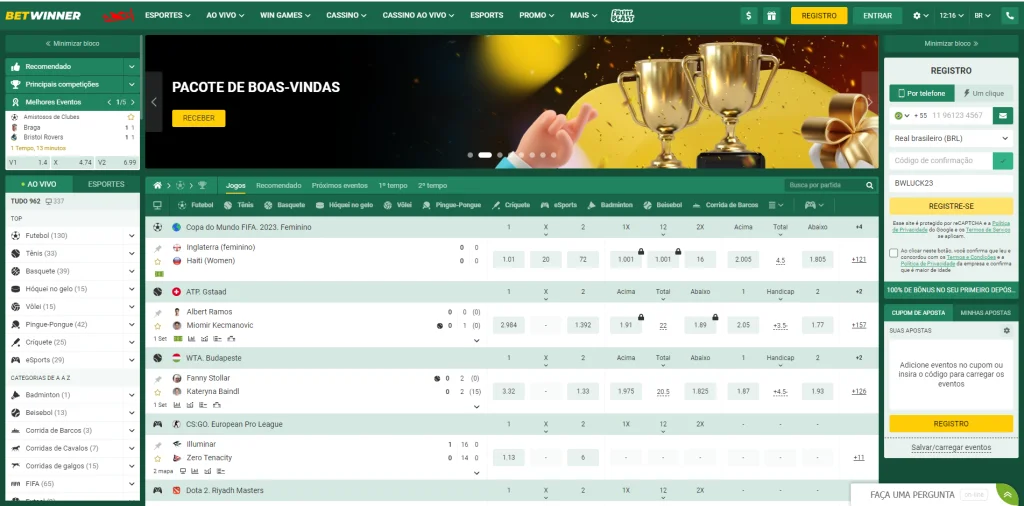The image size is (1024, 506).
Task: Go to next Melhores Eventos arrow
Action: 133,103
